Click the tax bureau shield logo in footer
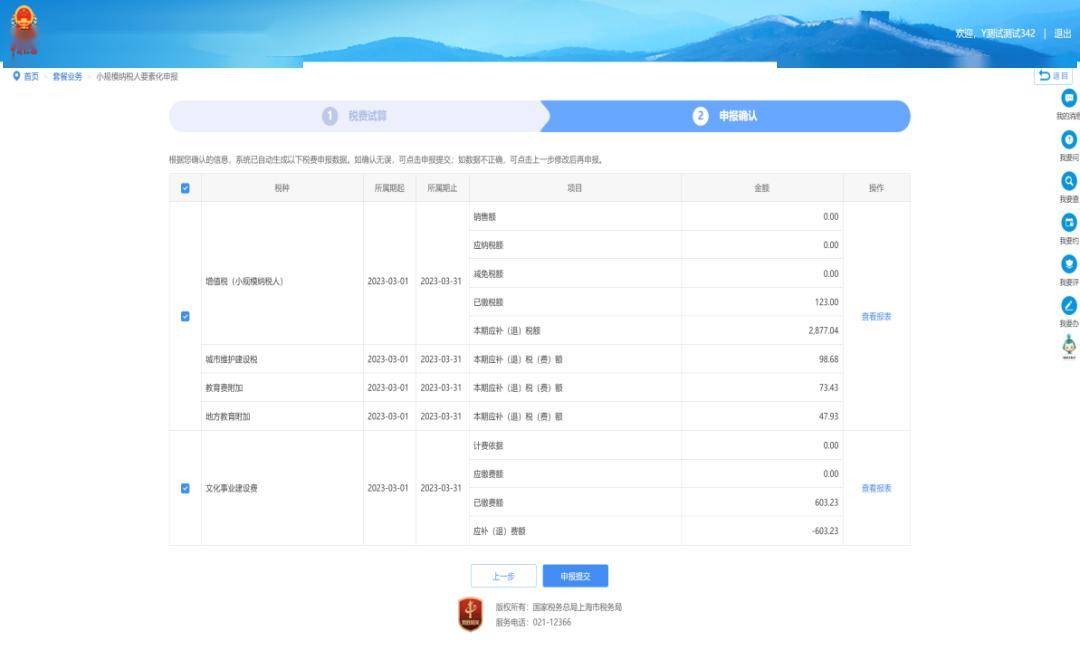Image resolution: width=1080 pixels, height=650 pixels. click(x=470, y=614)
